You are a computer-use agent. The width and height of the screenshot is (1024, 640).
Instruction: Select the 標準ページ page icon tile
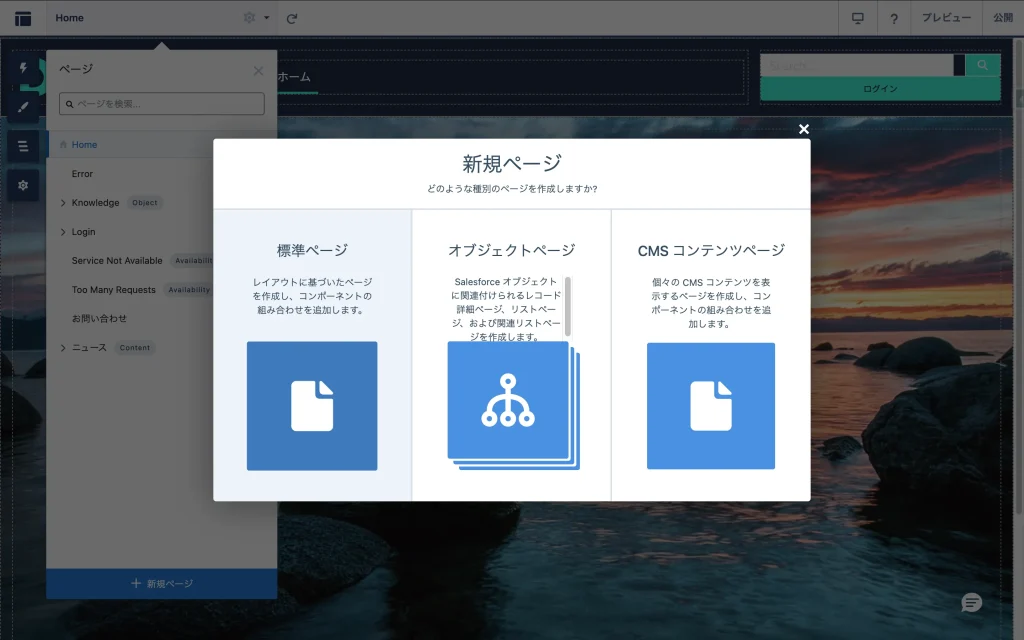point(312,405)
